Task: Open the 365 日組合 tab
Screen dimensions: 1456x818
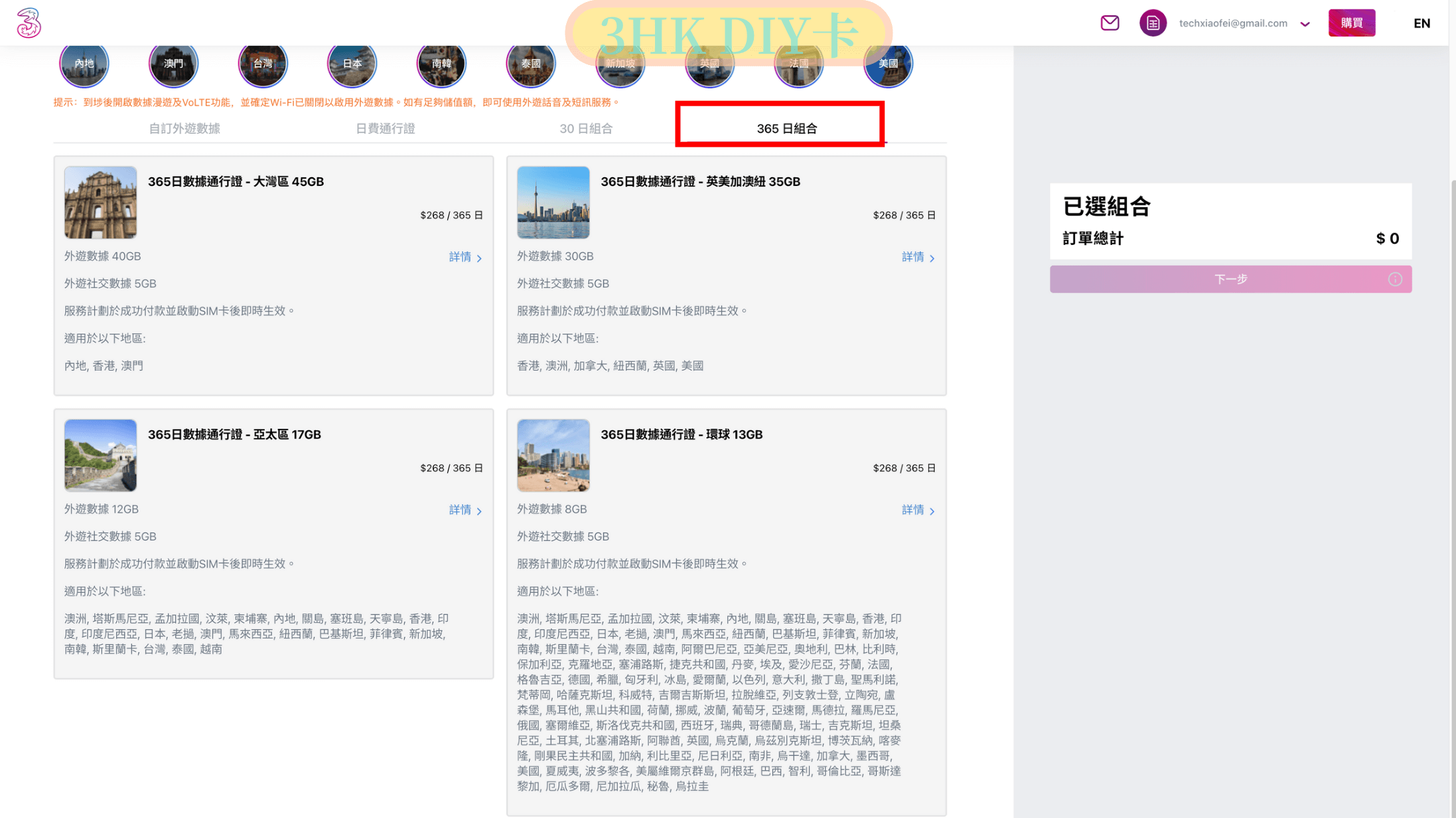Action: pyautogui.click(x=787, y=128)
